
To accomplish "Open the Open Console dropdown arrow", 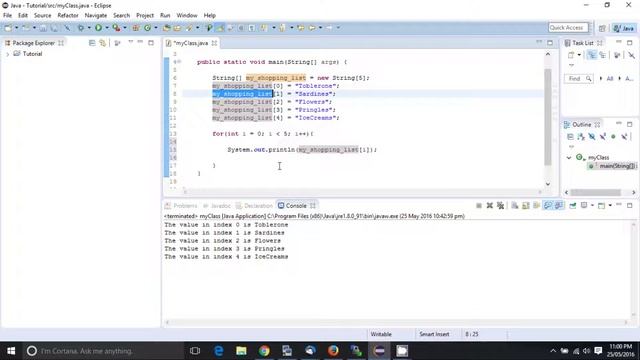I will pos(610,206).
